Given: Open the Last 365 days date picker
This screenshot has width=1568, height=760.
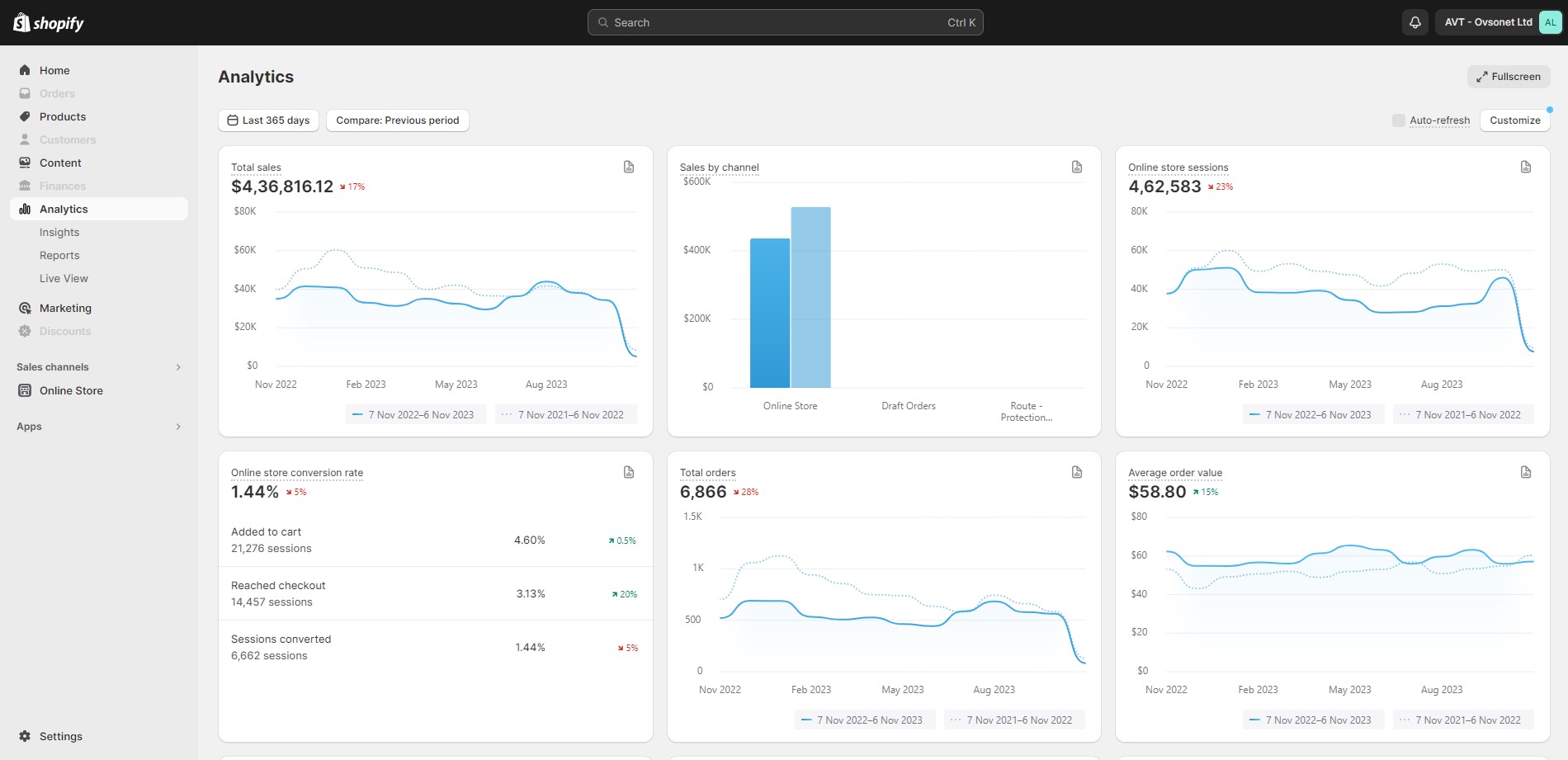Looking at the screenshot, I should tap(268, 120).
